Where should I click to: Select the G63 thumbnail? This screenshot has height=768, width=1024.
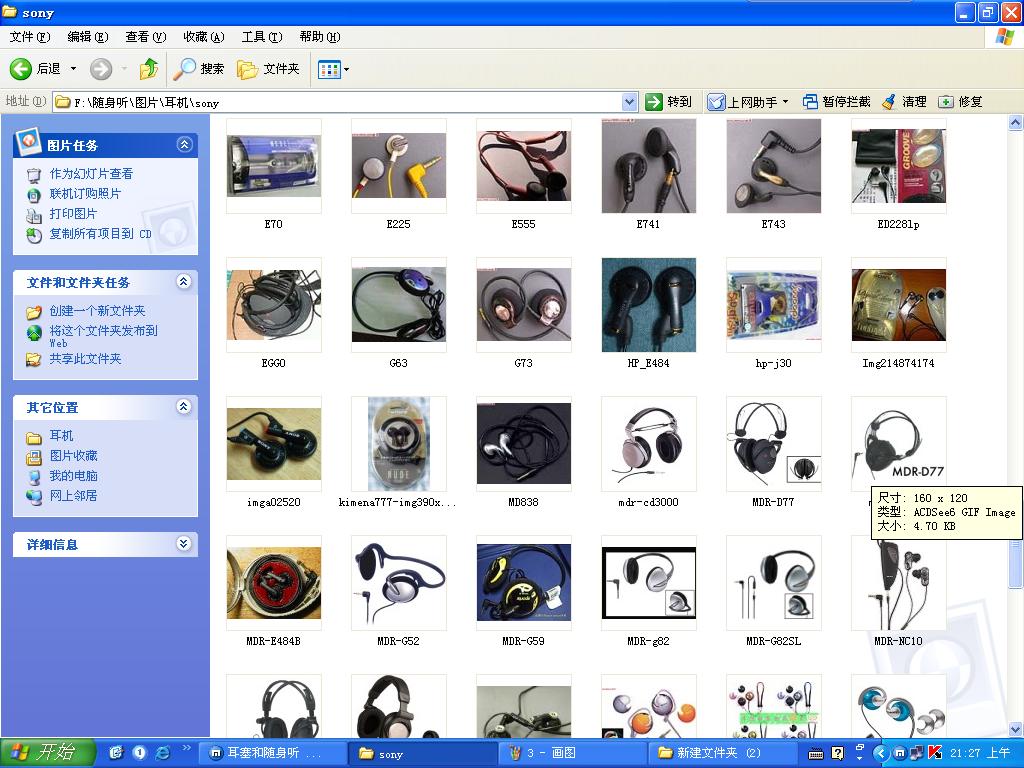point(398,305)
